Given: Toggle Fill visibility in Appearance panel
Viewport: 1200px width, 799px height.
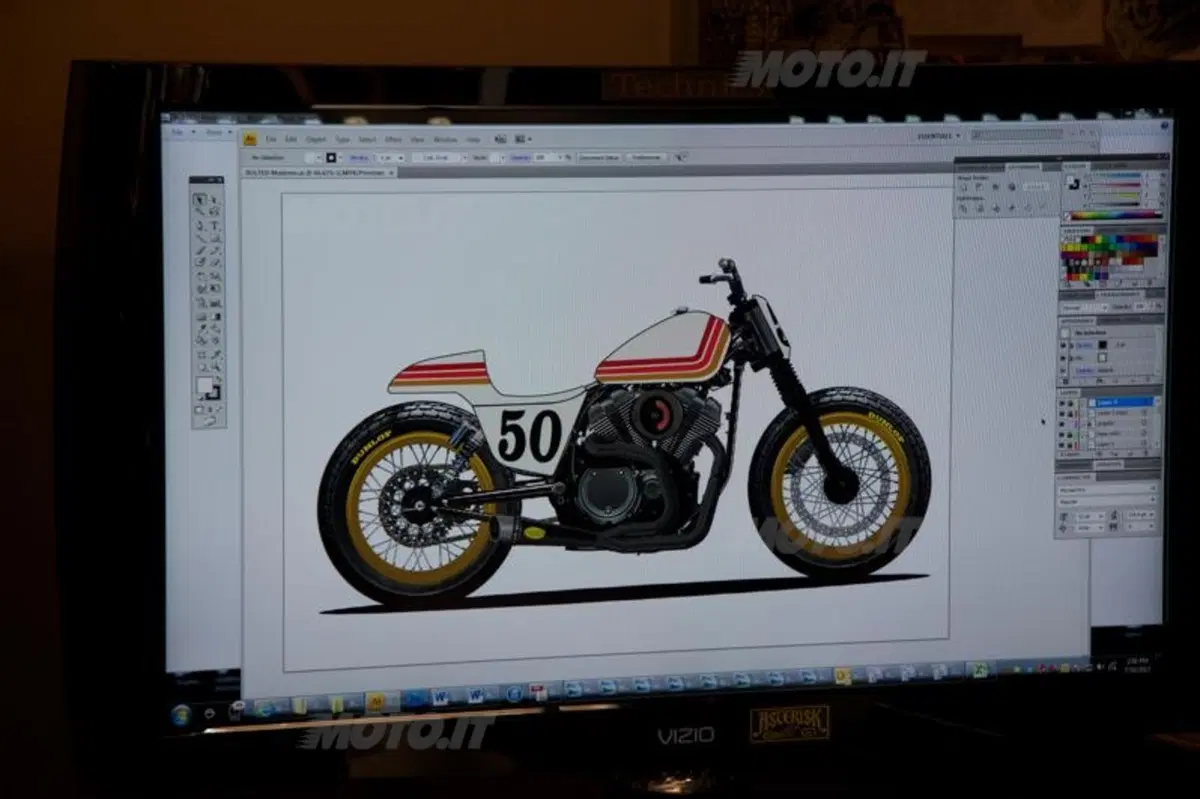Looking at the screenshot, I should [1062, 358].
